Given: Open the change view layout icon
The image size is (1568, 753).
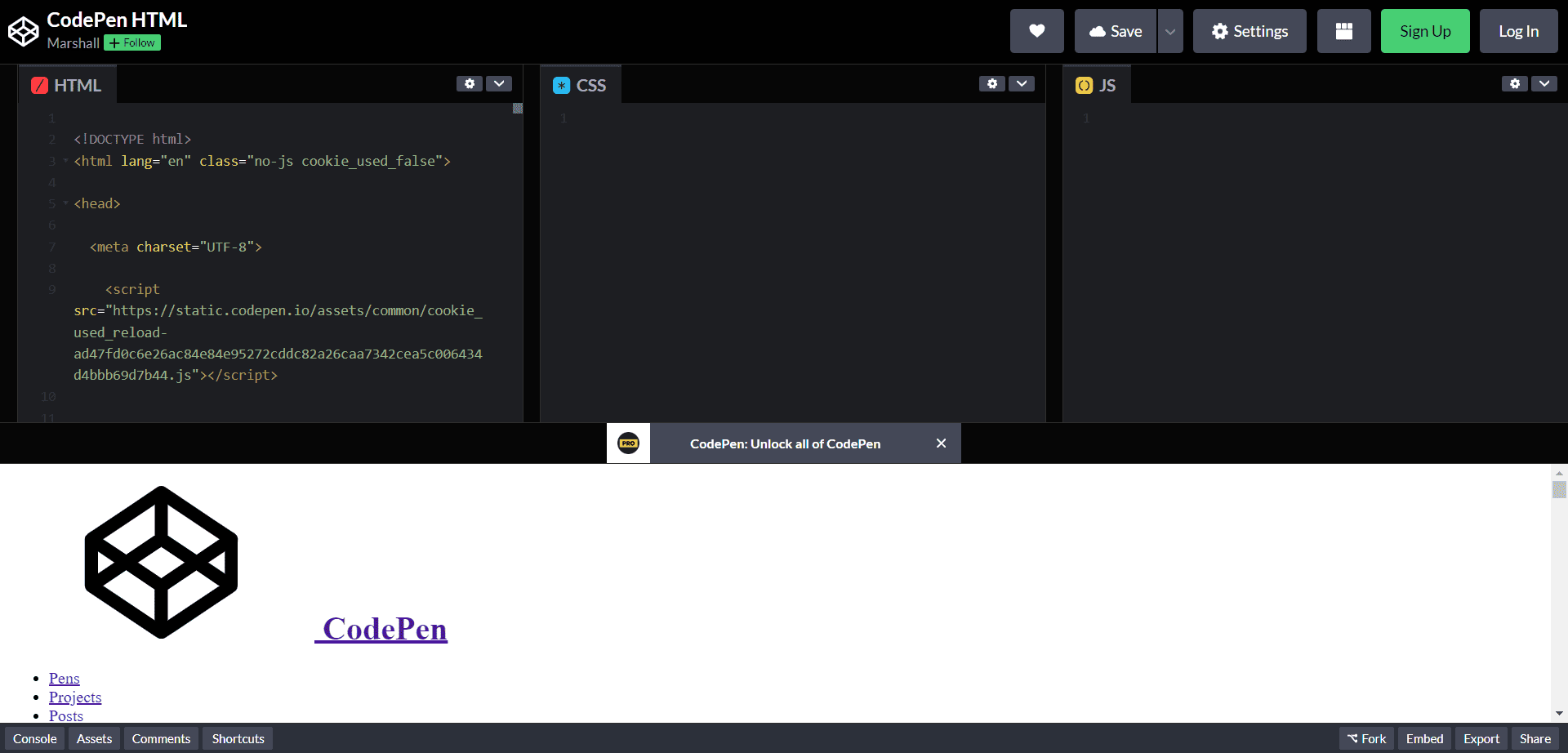Looking at the screenshot, I should coord(1343,31).
